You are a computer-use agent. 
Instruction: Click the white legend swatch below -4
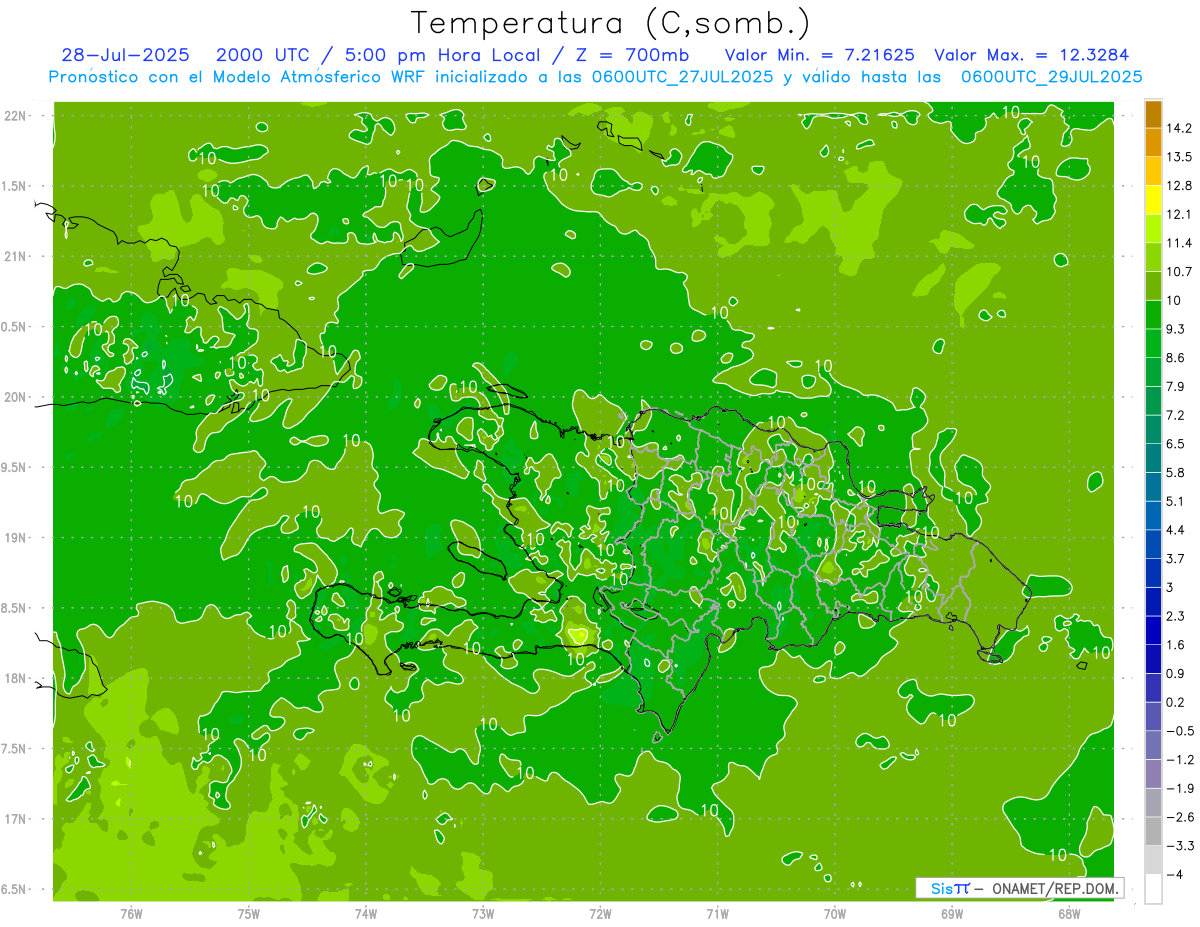coord(1153,888)
